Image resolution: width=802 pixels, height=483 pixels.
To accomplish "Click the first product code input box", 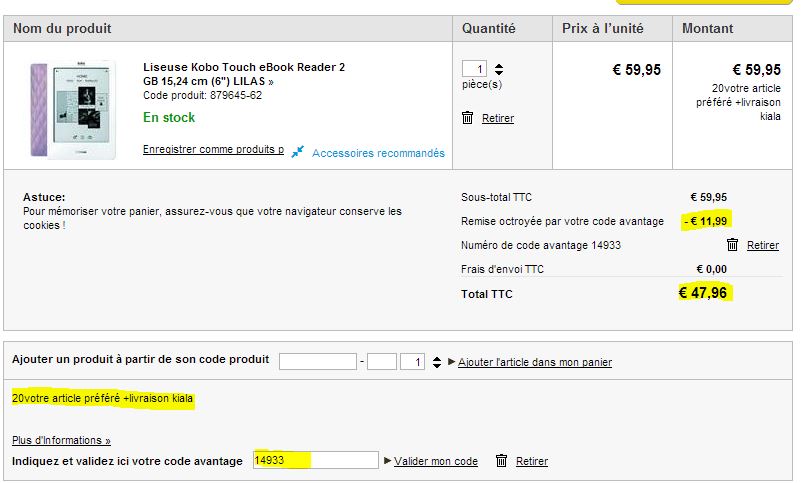I will 318,362.
